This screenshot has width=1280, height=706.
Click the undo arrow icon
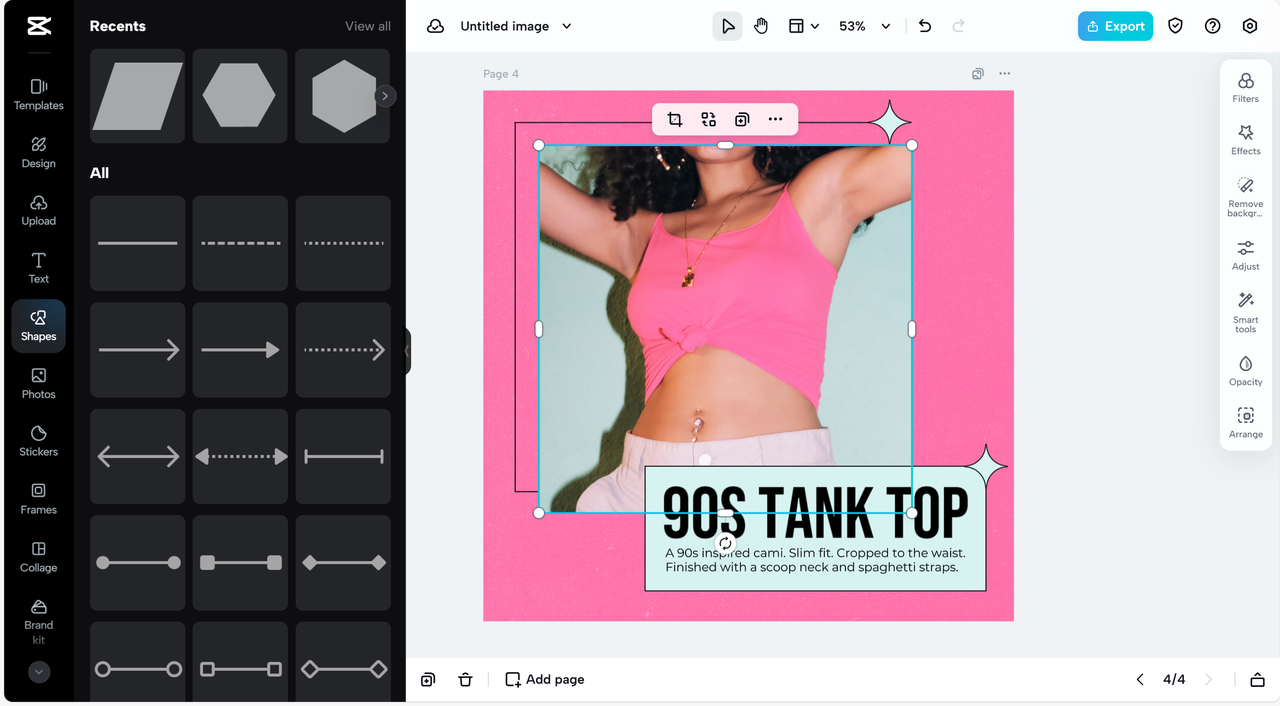925,26
